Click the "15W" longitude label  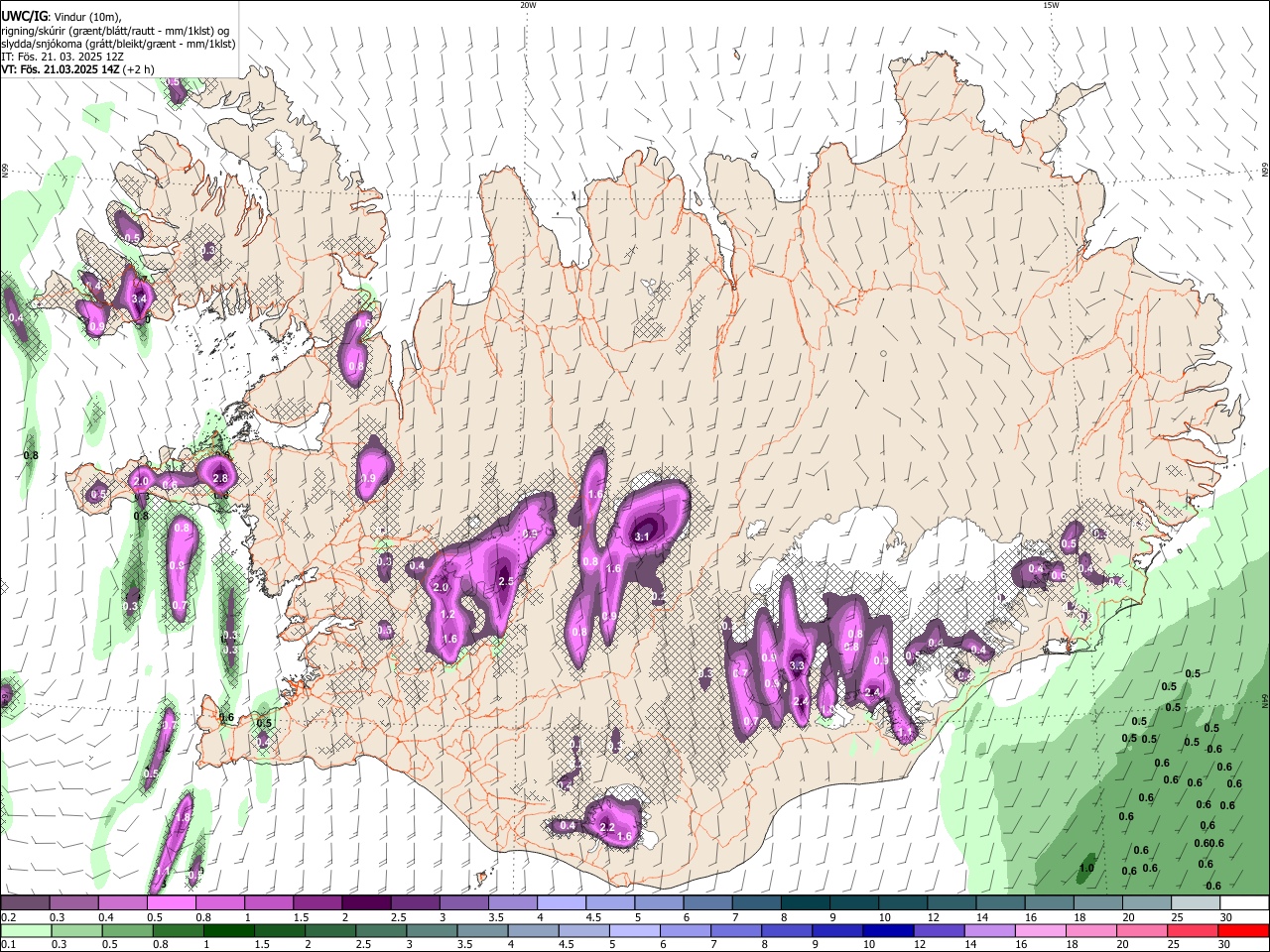pyautogui.click(x=1051, y=5)
